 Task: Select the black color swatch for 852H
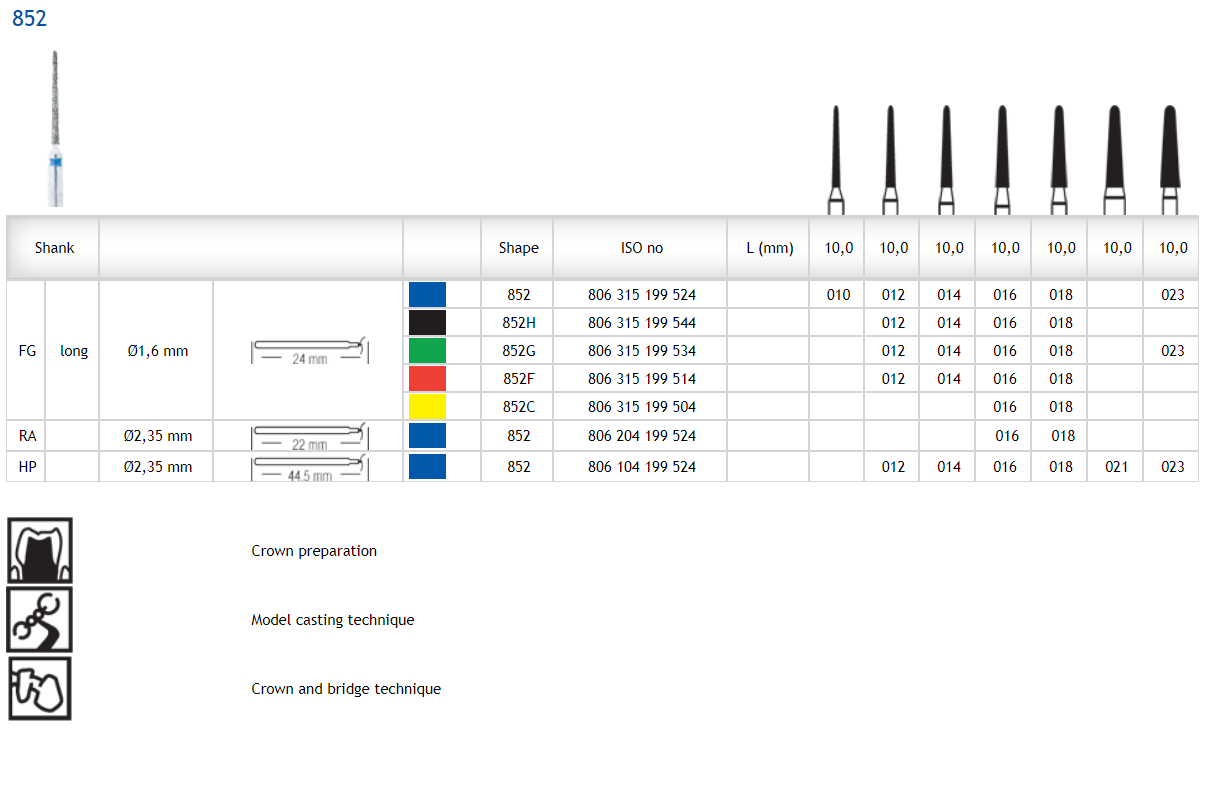[428, 323]
